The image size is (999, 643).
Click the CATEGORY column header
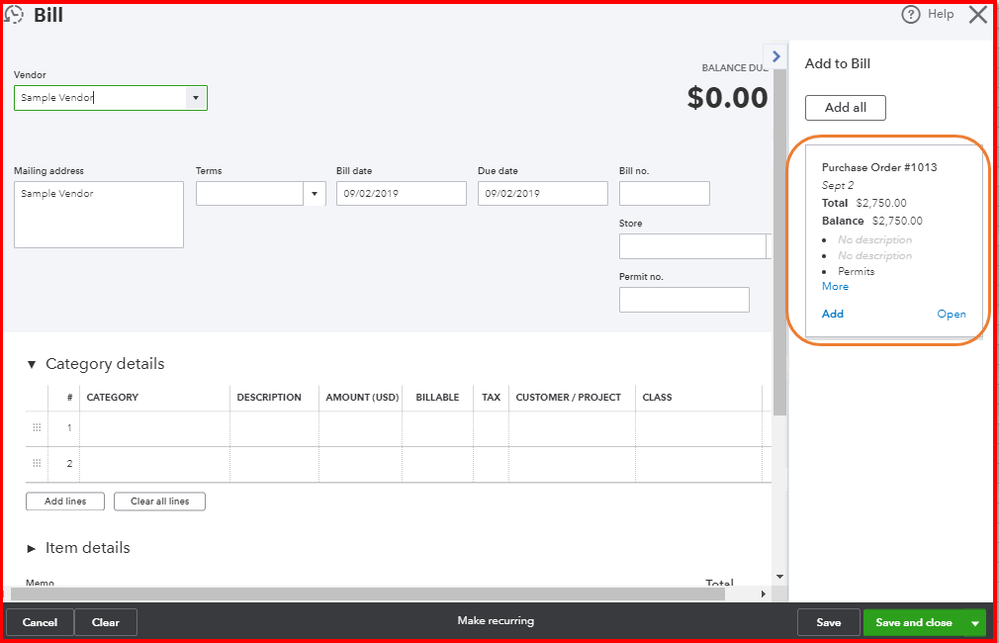[x=113, y=398]
